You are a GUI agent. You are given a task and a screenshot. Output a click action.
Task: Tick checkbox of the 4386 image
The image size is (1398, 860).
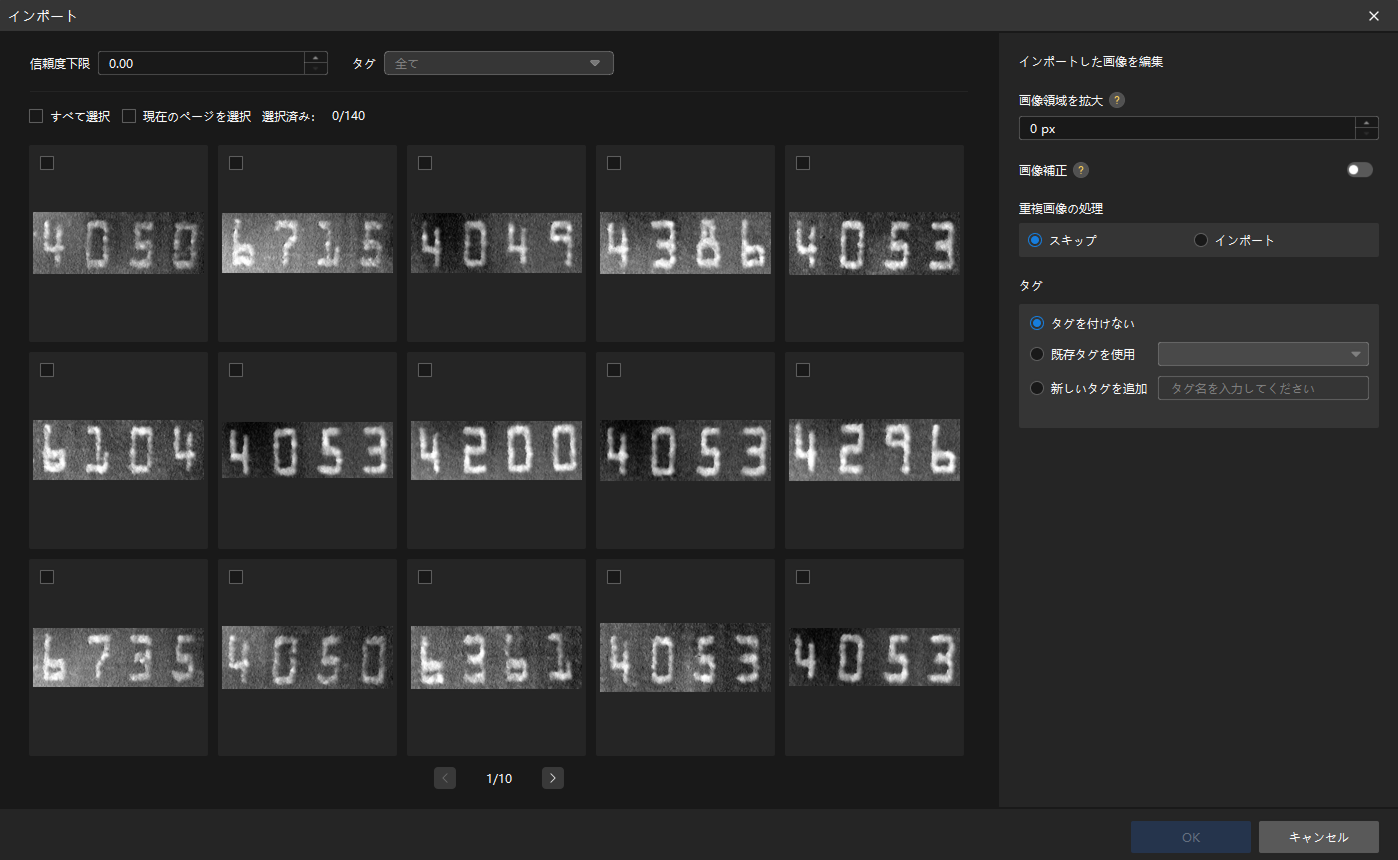(x=614, y=163)
